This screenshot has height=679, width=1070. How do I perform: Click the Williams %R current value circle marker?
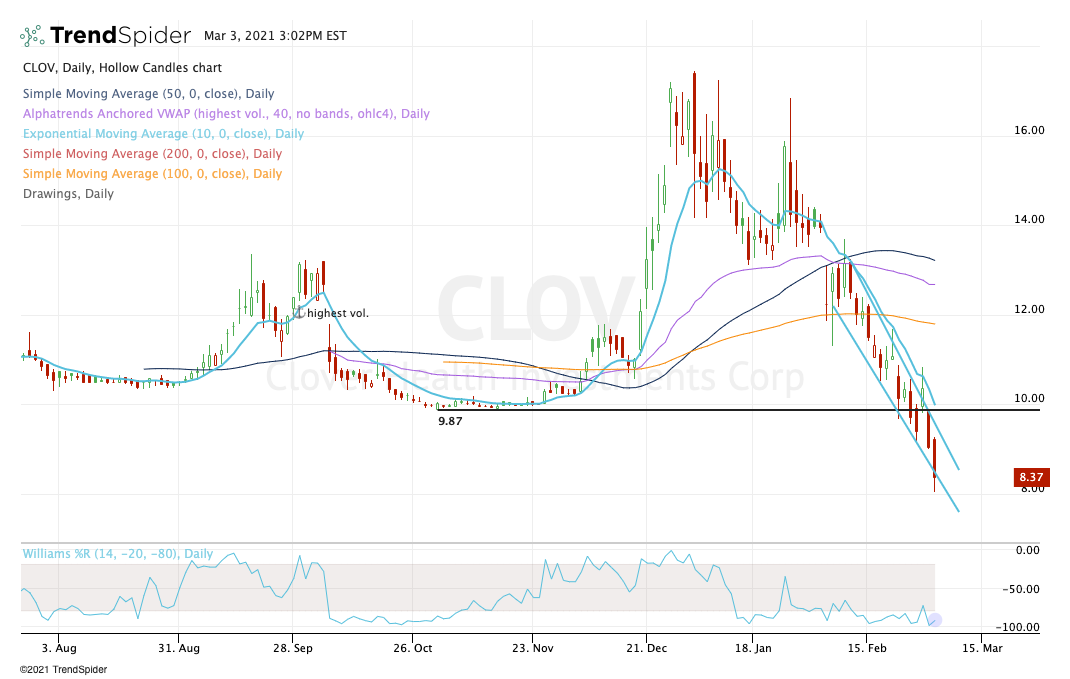tap(935, 620)
